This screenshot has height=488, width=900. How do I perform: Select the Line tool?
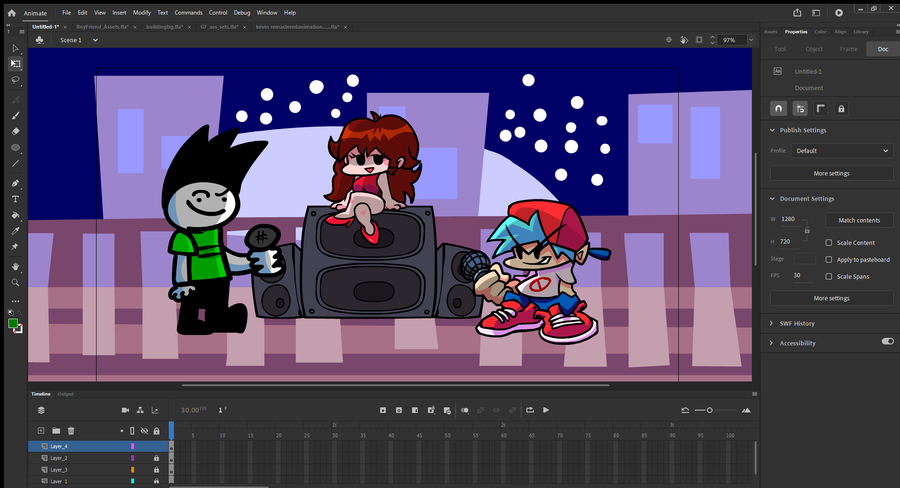pyautogui.click(x=15, y=164)
